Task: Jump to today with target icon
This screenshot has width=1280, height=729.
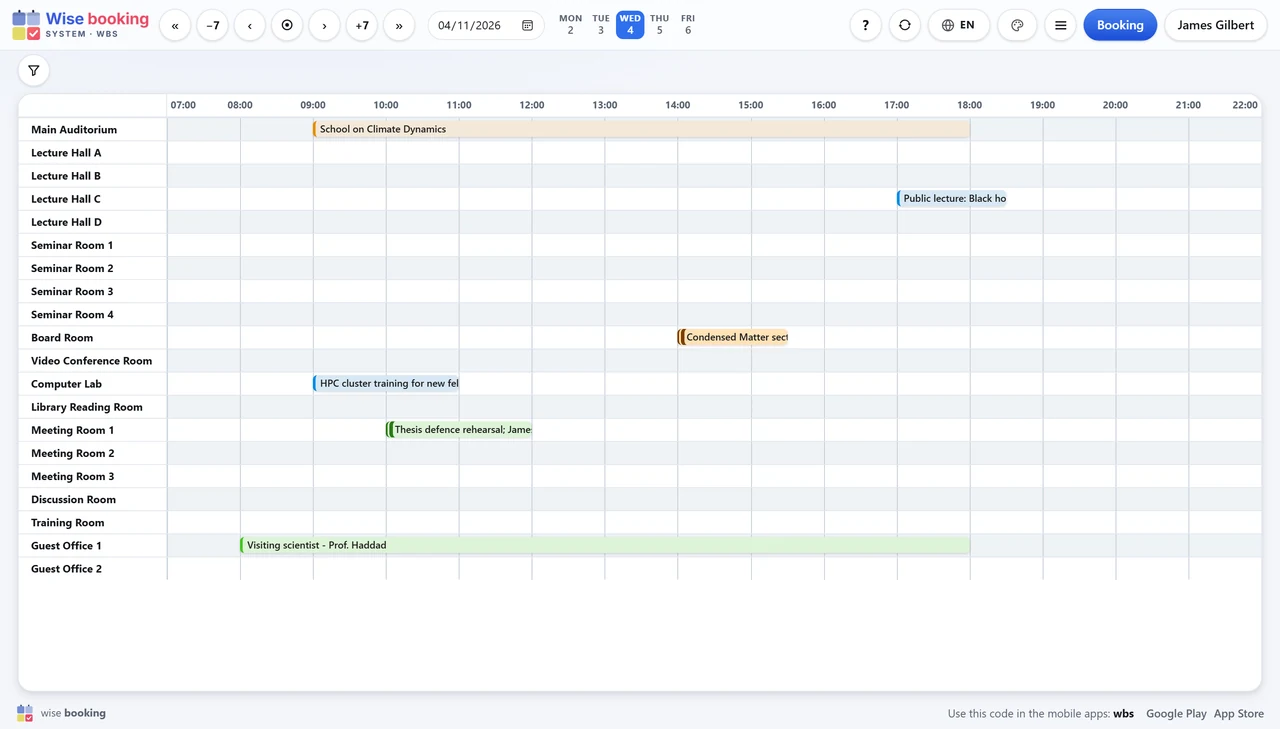Action: [287, 25]
